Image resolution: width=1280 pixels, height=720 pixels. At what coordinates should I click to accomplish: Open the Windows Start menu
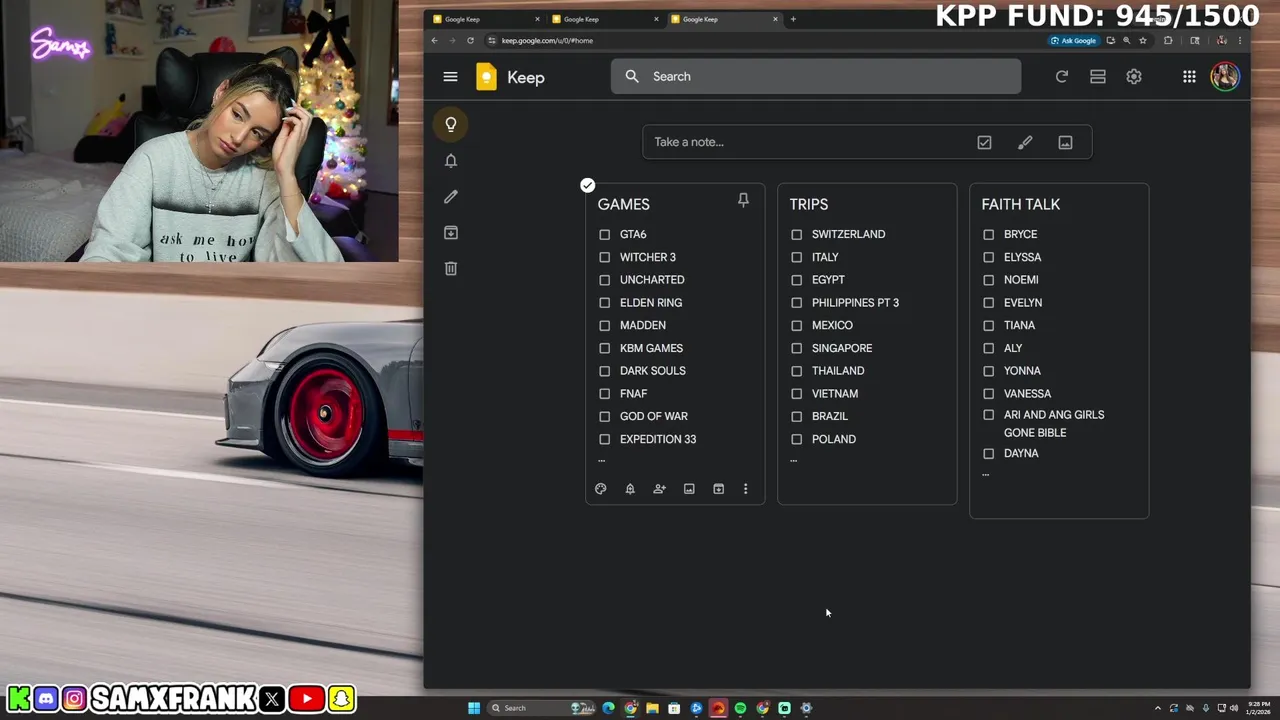[474, 708]
